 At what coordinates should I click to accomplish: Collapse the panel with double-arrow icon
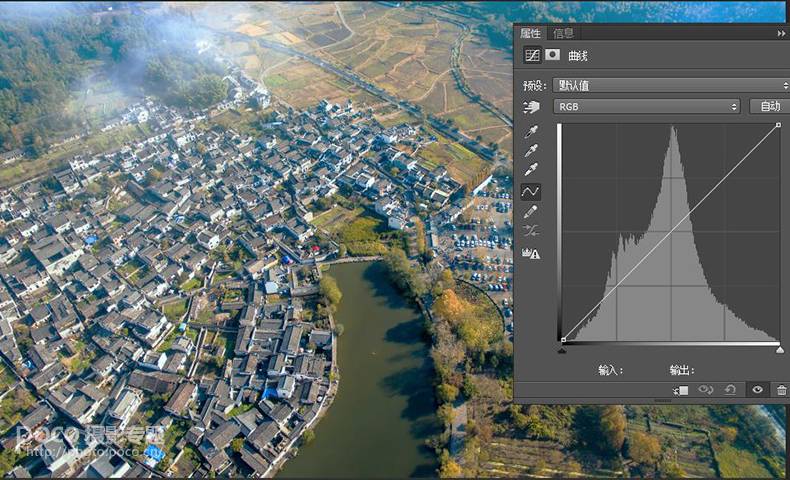point(781,33)
